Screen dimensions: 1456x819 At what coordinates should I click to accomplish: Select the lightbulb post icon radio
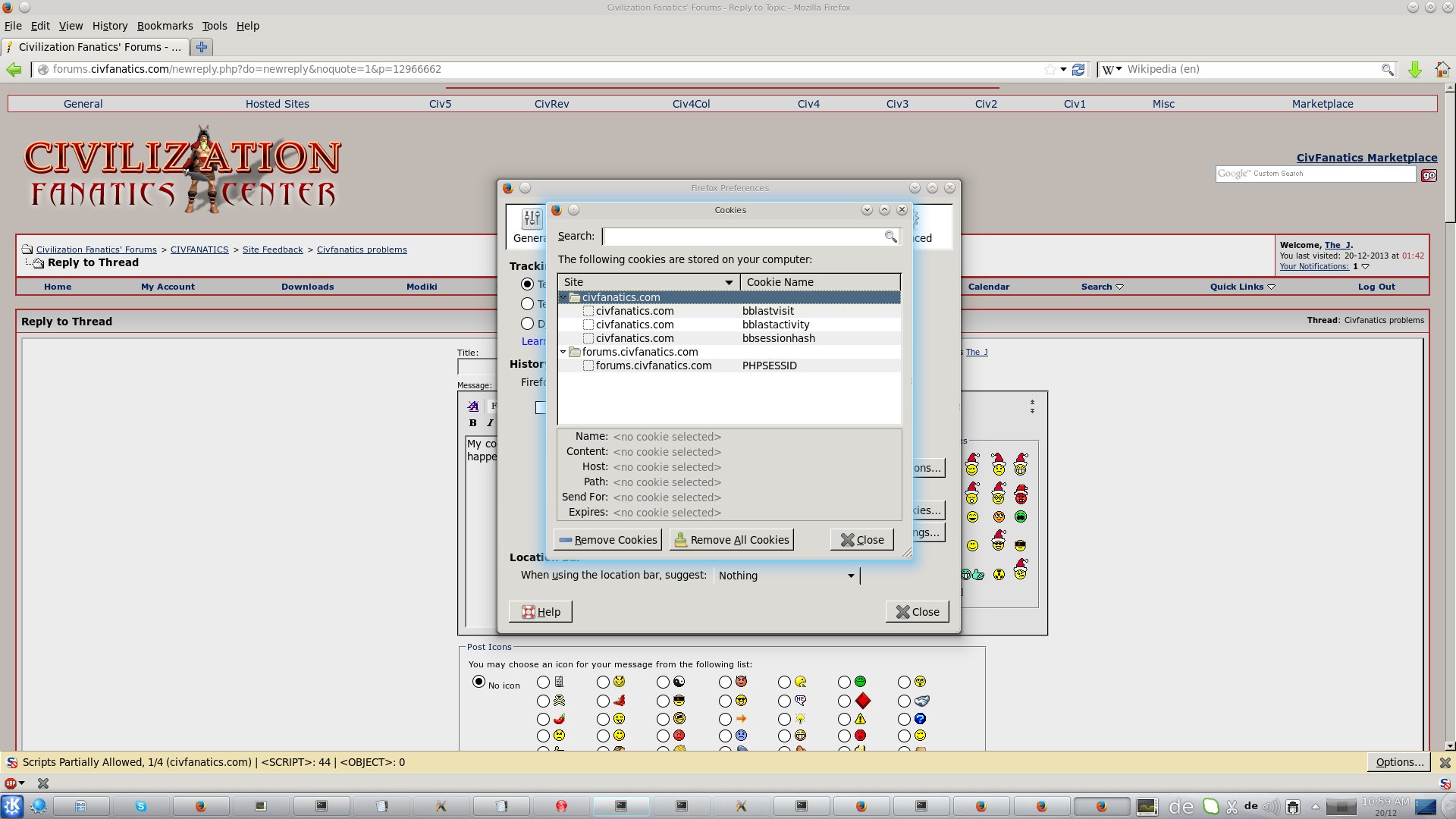point(784,719)
